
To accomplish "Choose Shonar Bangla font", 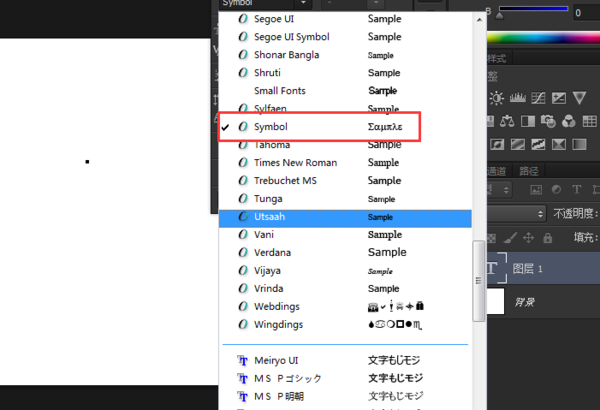I will pyautogui.click(x=345, y=55).
